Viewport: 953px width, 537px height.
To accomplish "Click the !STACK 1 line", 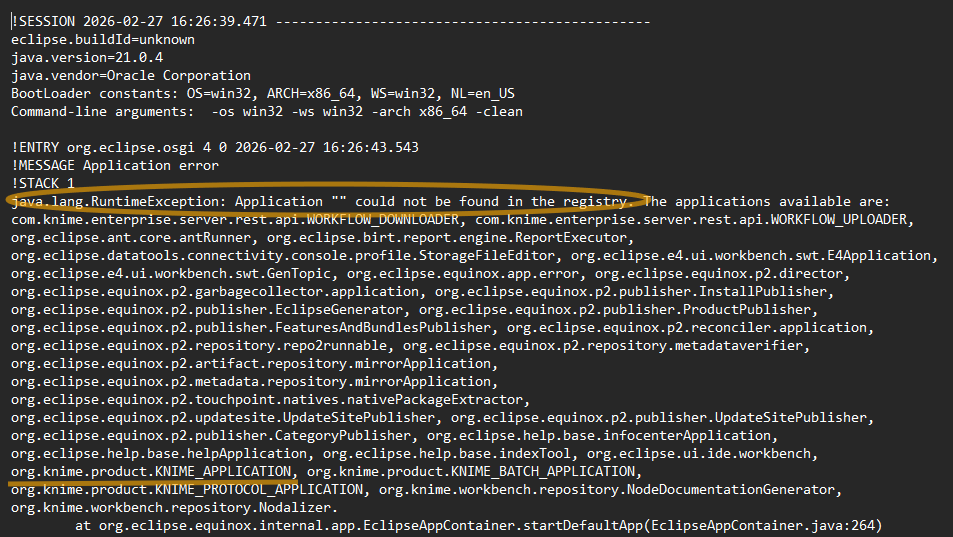I will click(43, 184).
